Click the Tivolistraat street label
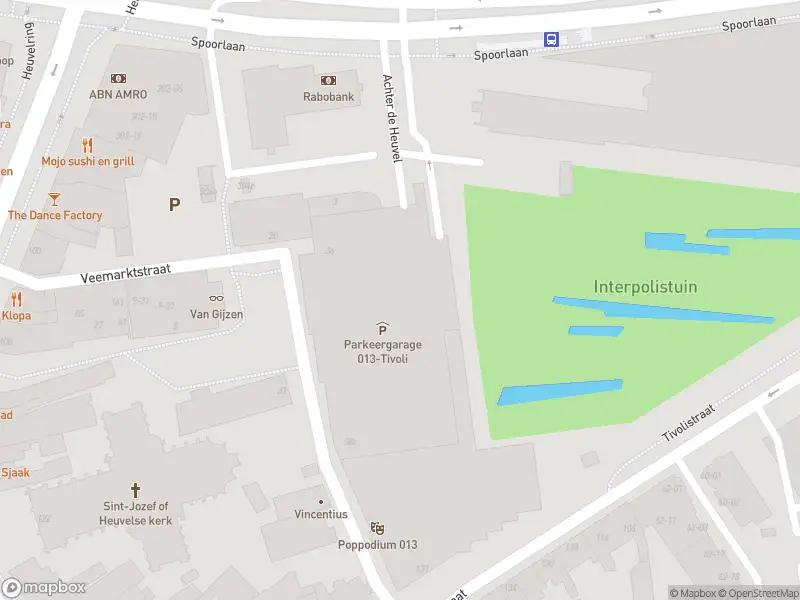The width and height of the screenshot is (800, 600). (689, 422)
